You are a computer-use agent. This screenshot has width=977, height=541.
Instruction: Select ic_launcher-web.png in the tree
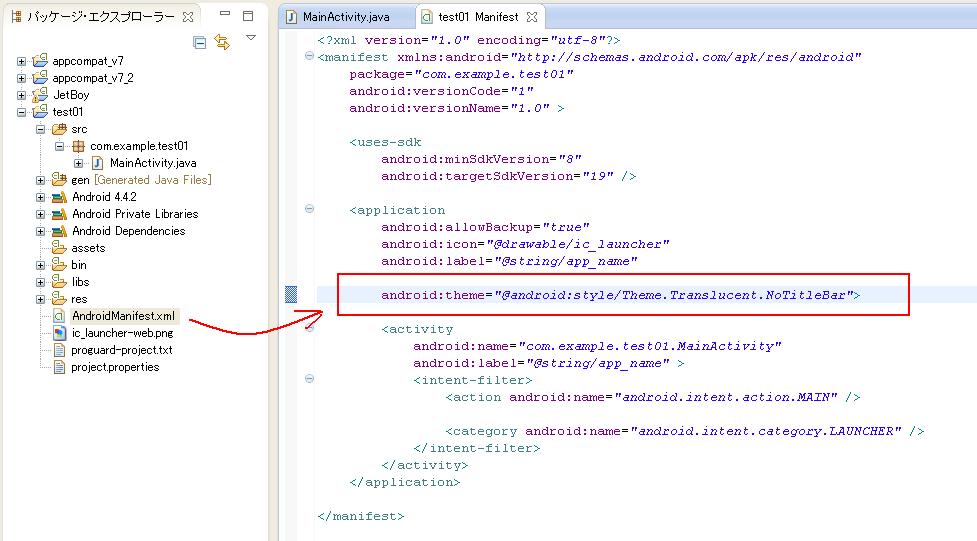pyautogui.click(x=122, y=333)
